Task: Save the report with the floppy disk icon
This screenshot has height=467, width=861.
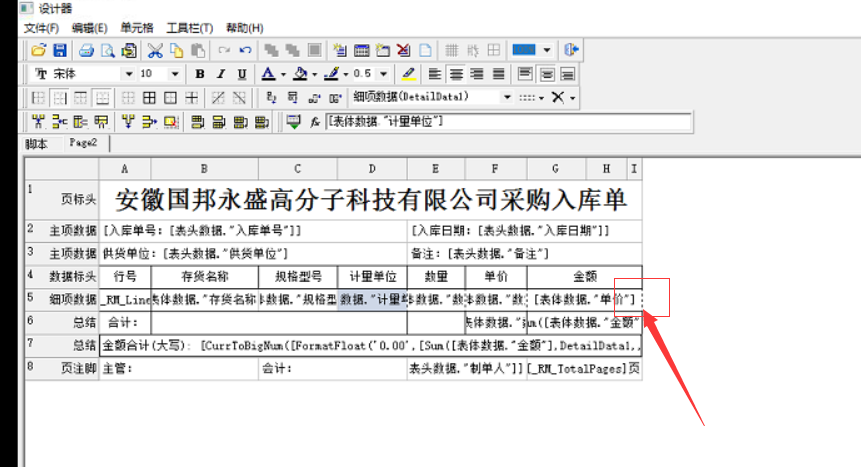Action: 59,51
